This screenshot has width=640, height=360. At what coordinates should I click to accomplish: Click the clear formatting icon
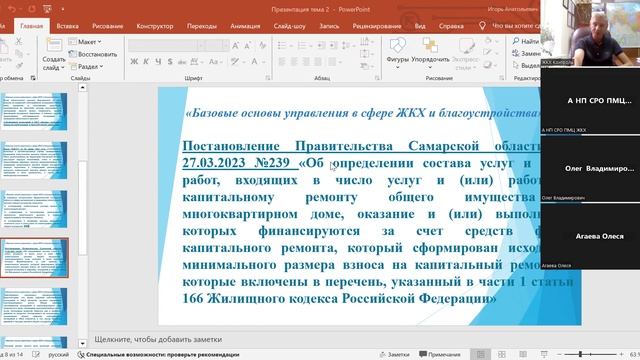click(262, 45)
